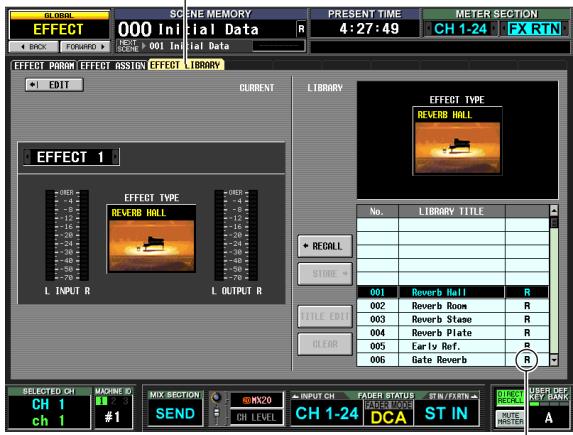Select INPUT CH CH 1-24 fader status
This screenshot has width=573, height=435.
pyautogui.click(x=327, y=413)
